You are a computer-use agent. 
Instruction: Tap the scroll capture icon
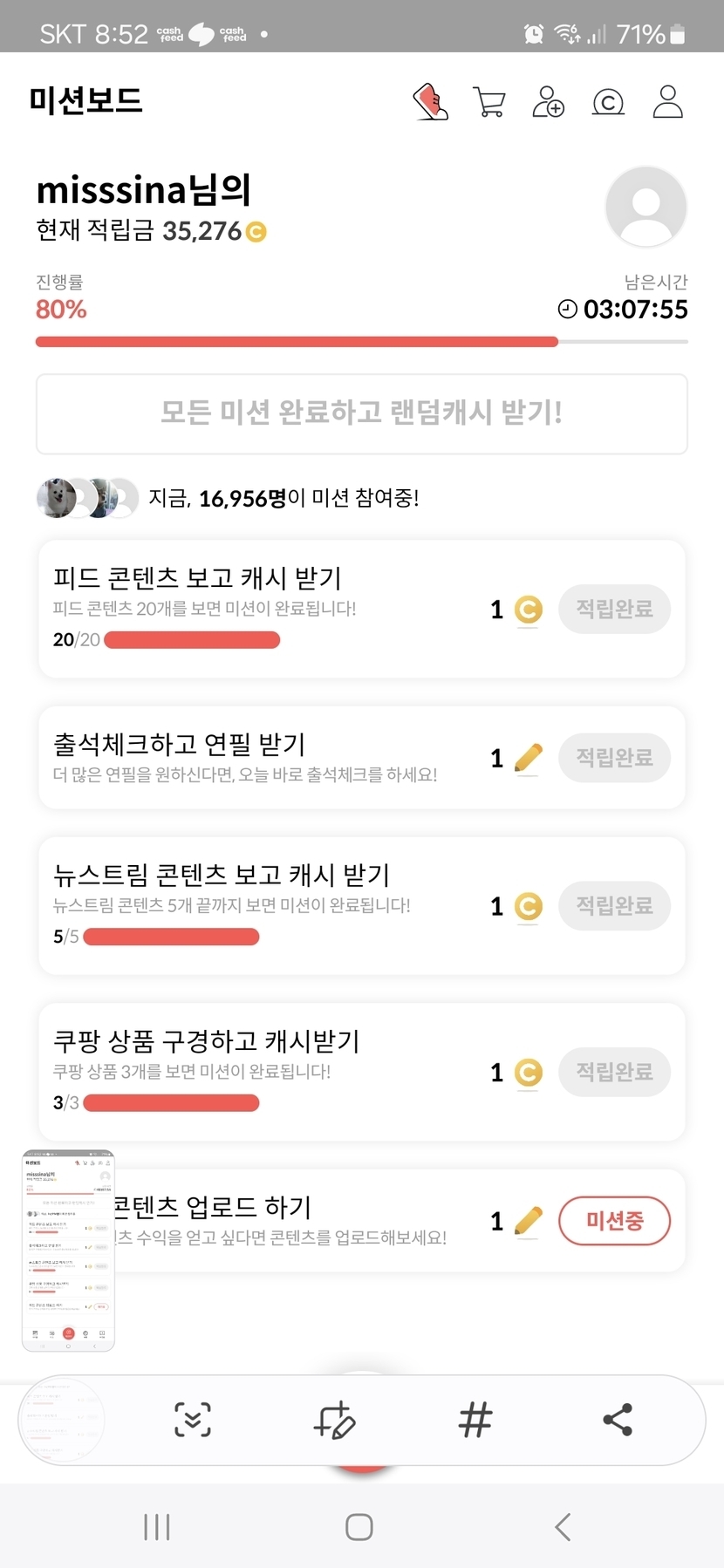coord(193,1420)
